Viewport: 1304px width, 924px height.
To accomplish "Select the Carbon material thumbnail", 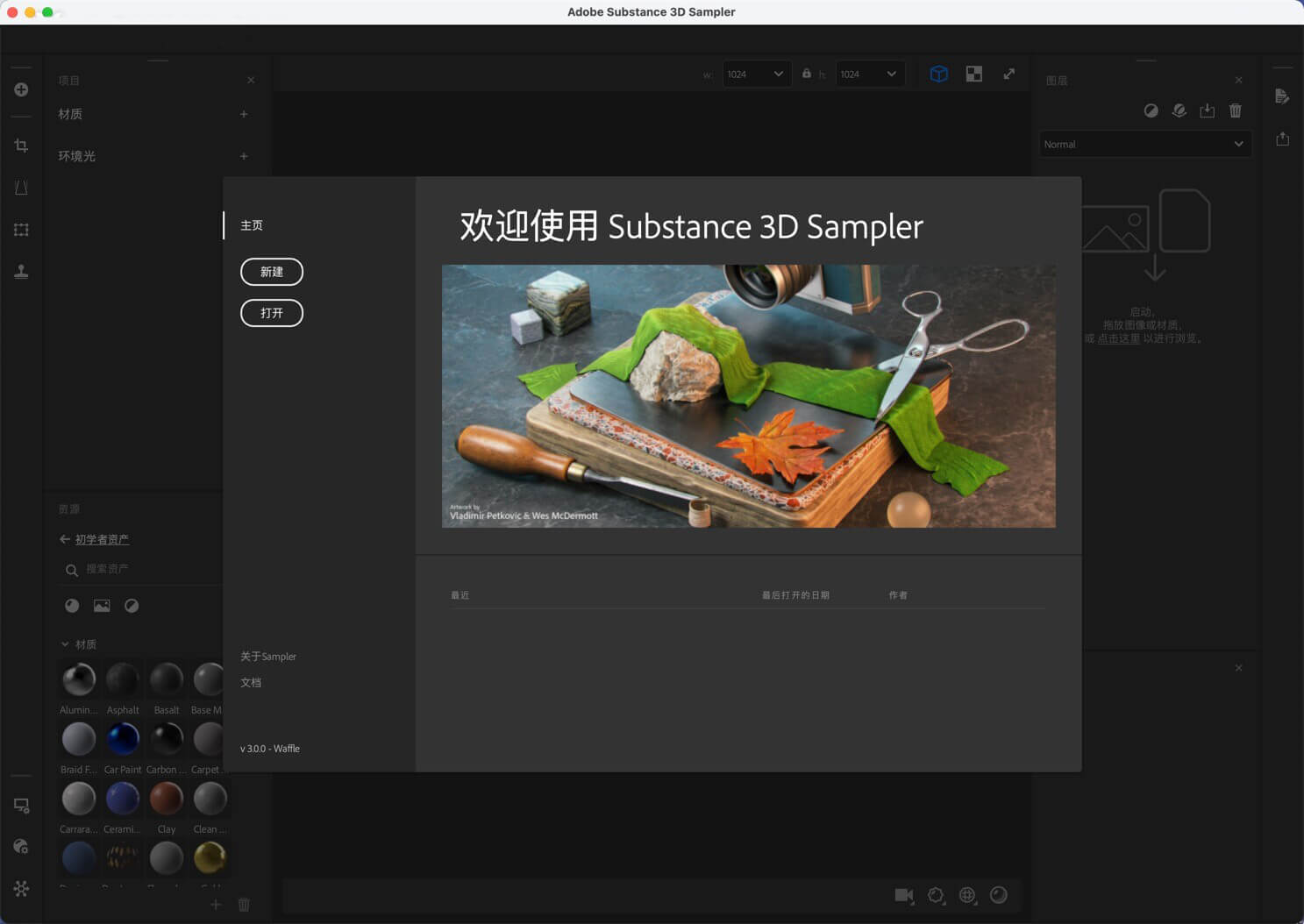I will [x=167, y=739].
